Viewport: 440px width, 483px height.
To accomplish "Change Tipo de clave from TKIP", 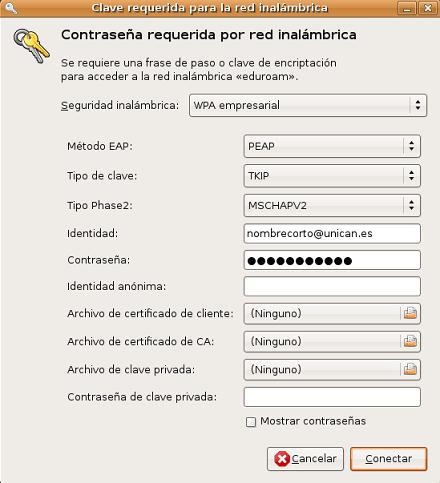I will [332, 176].
